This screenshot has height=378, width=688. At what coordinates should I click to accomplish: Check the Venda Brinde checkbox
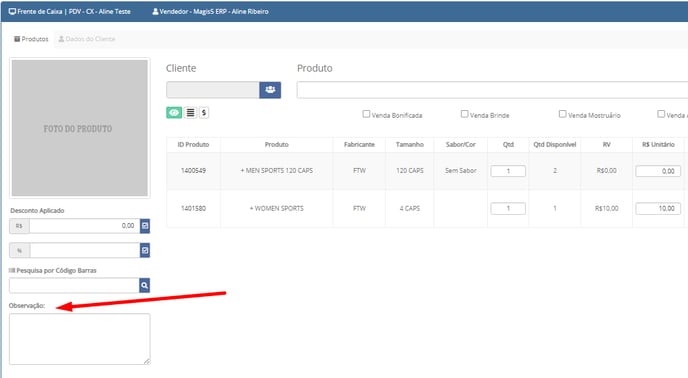click(464, 114)
